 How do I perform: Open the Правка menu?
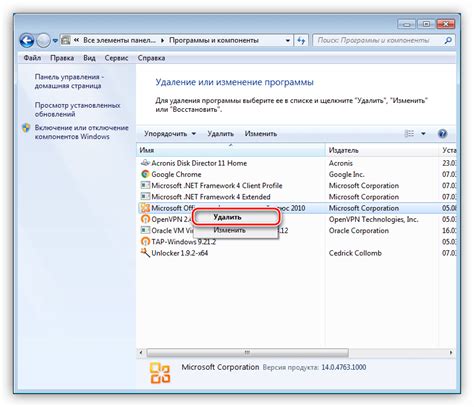point(62,58)
